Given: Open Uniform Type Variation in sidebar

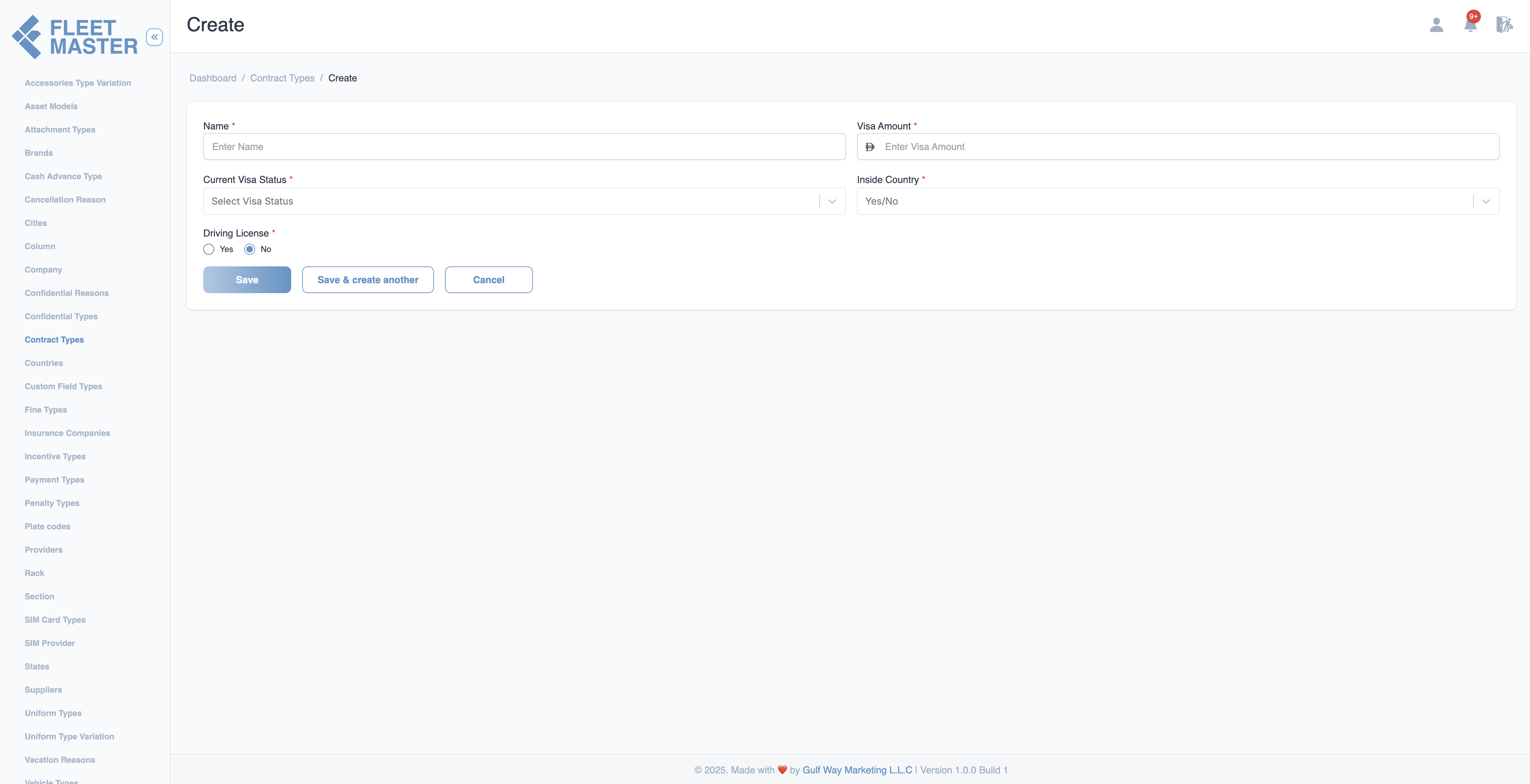Looking at the screenshot, I should pyautogui.click(x=69, y=737).
